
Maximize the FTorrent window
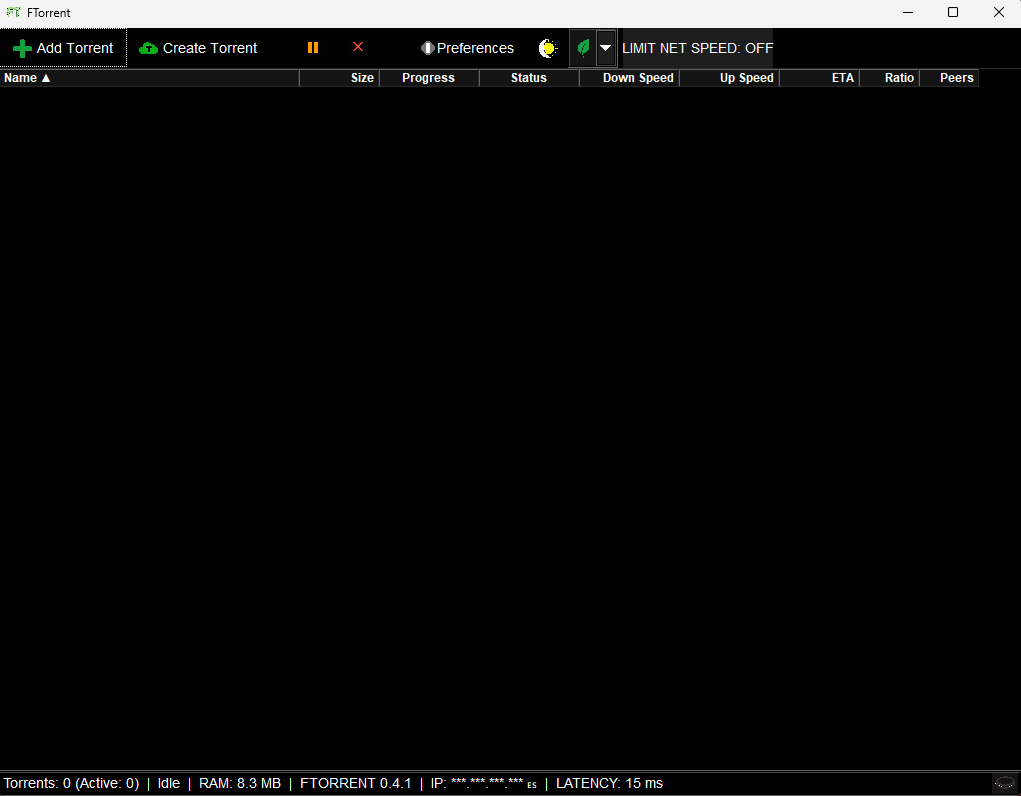(x=953, y=12)
